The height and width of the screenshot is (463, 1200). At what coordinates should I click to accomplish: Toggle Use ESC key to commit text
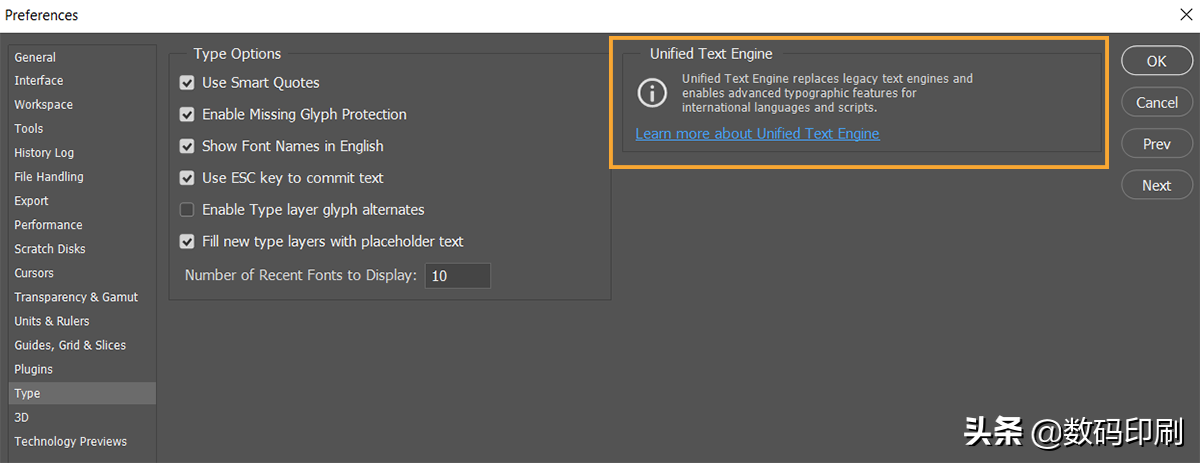(186, 178)
